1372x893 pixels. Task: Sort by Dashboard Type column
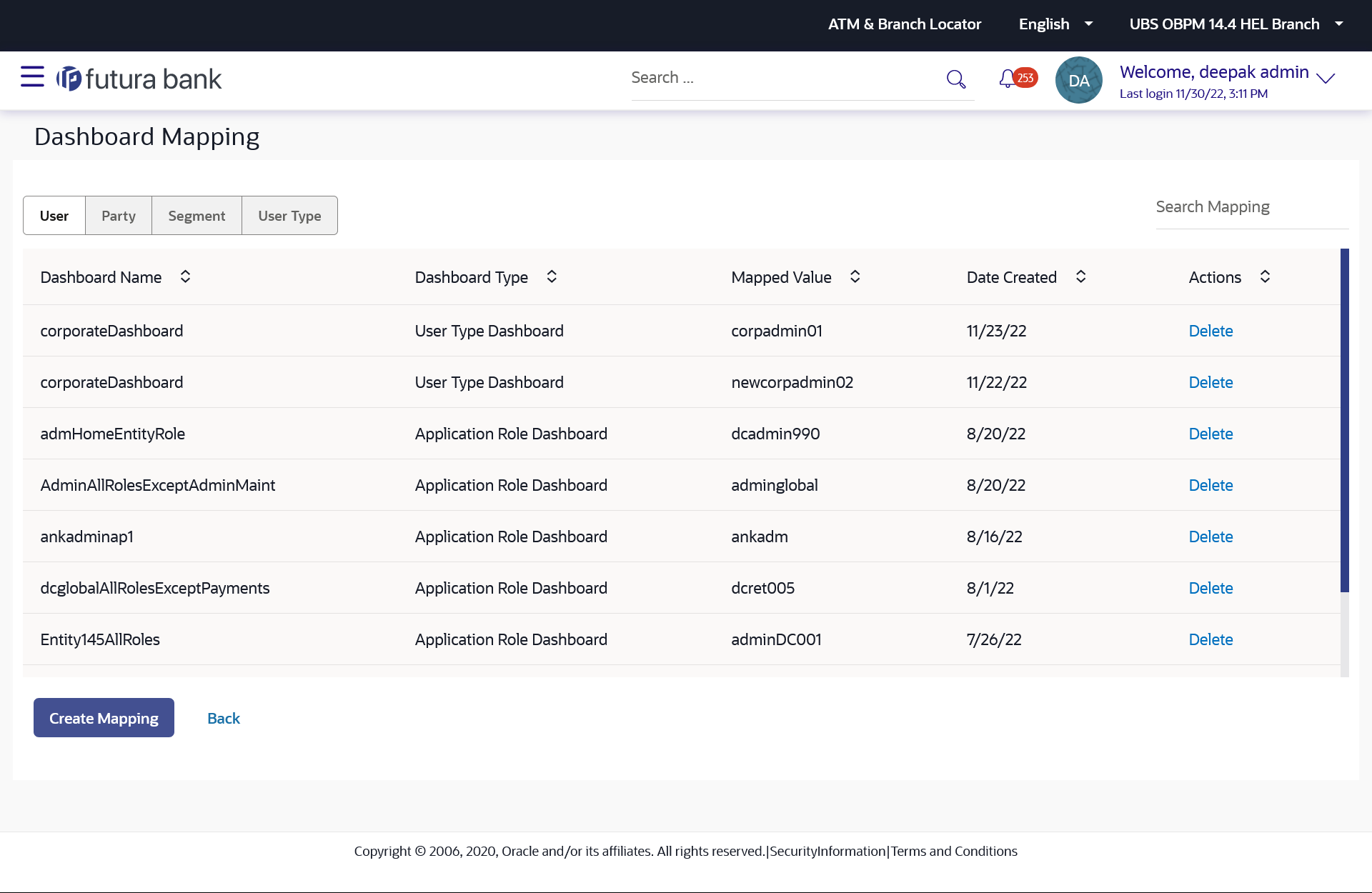(x=552, y=276)
